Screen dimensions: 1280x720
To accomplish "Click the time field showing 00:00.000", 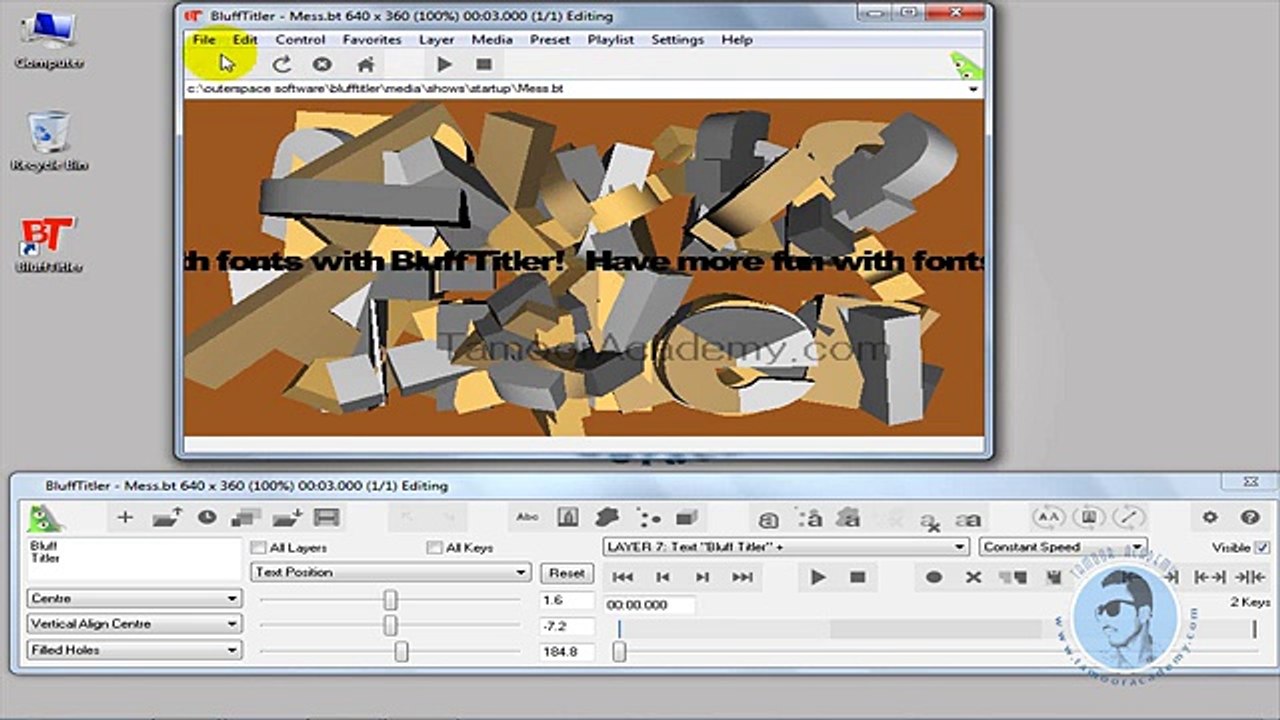I will [x=650, y=605].
